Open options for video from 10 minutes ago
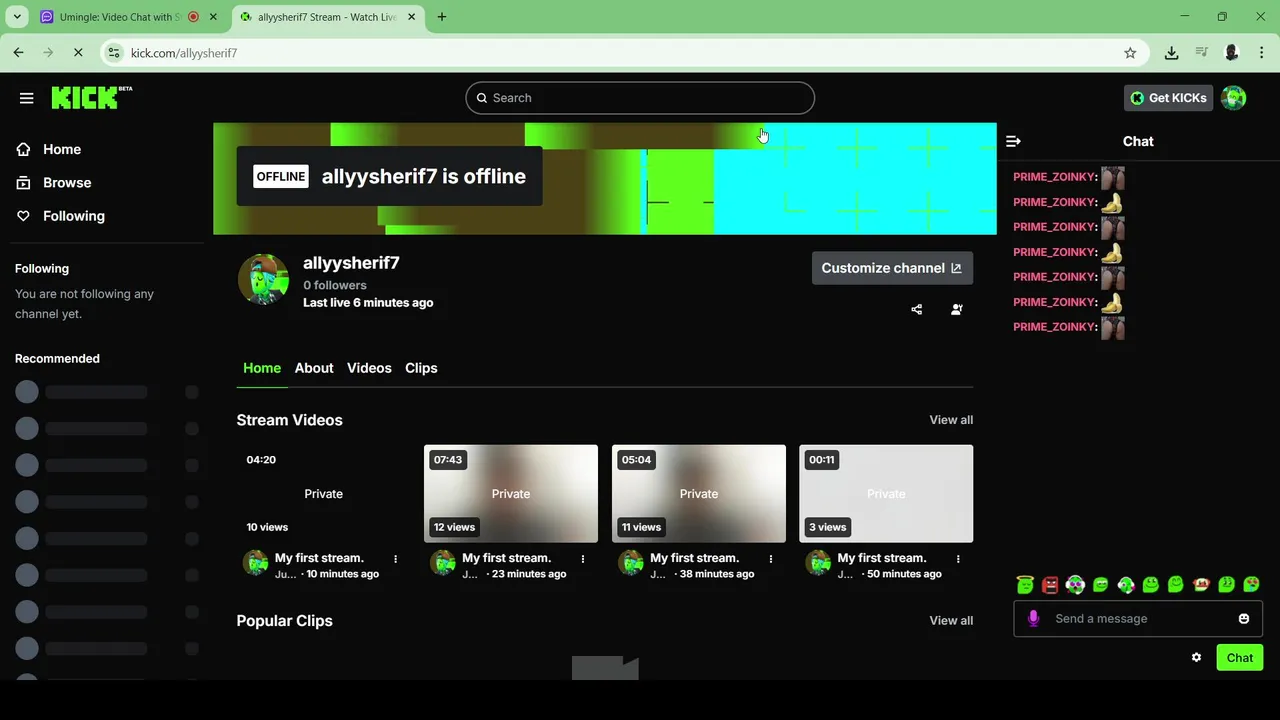This screenshot has width=1280, height=720. (x=396, y=559)
